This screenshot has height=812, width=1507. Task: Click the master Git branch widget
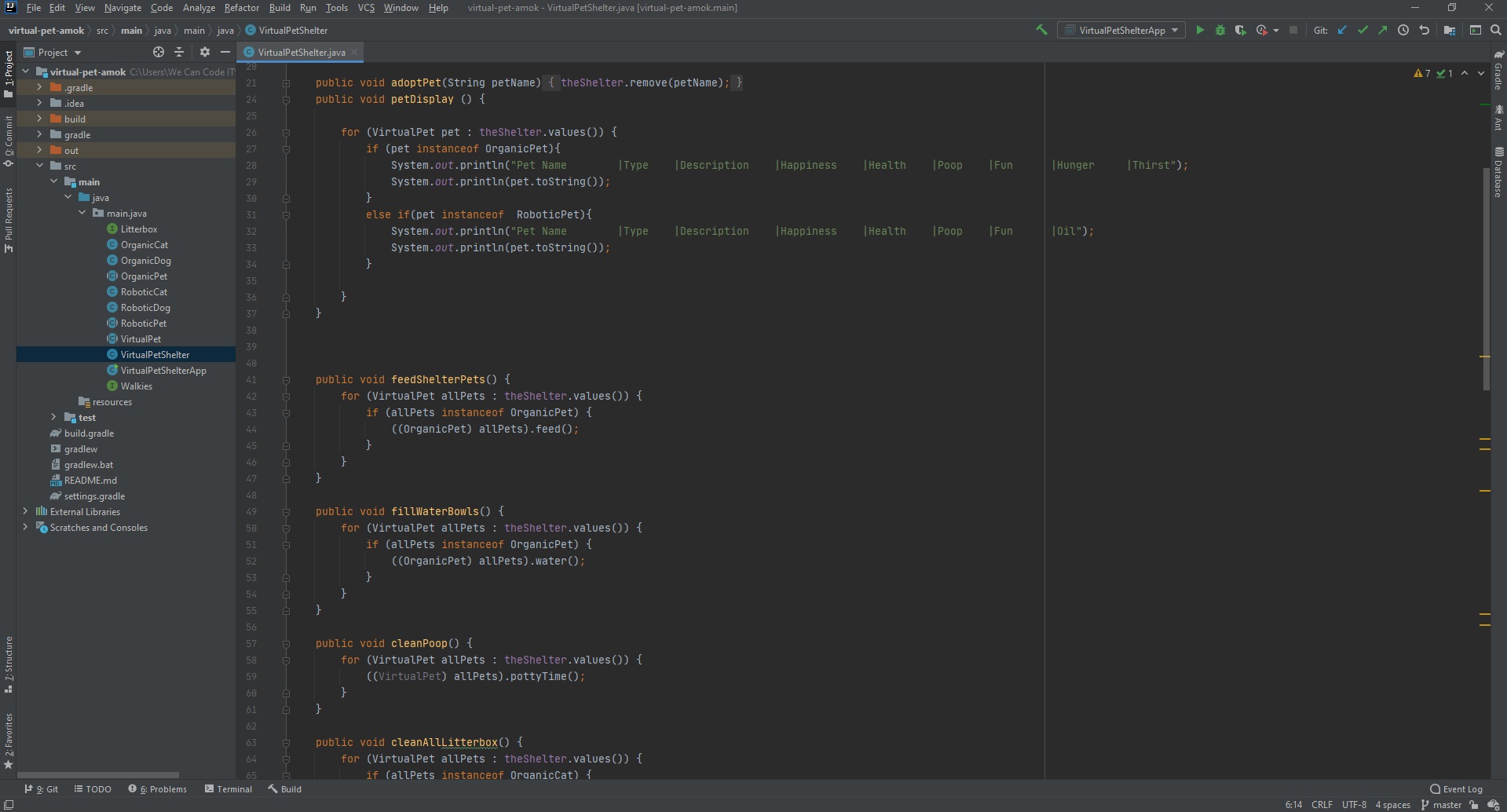1441,805
